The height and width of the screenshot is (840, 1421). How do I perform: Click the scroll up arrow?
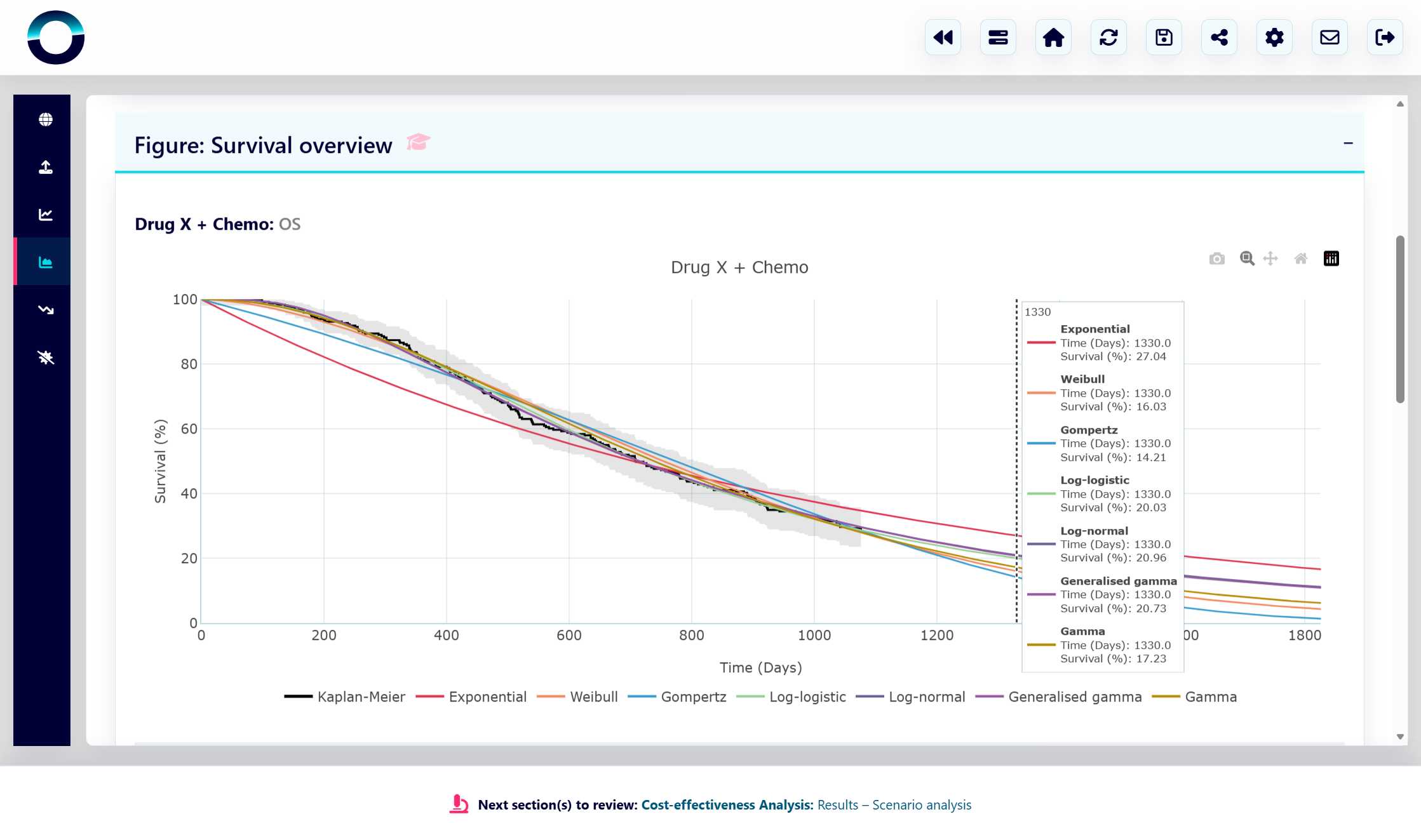pyautogui.click(x=1400, y=103)
